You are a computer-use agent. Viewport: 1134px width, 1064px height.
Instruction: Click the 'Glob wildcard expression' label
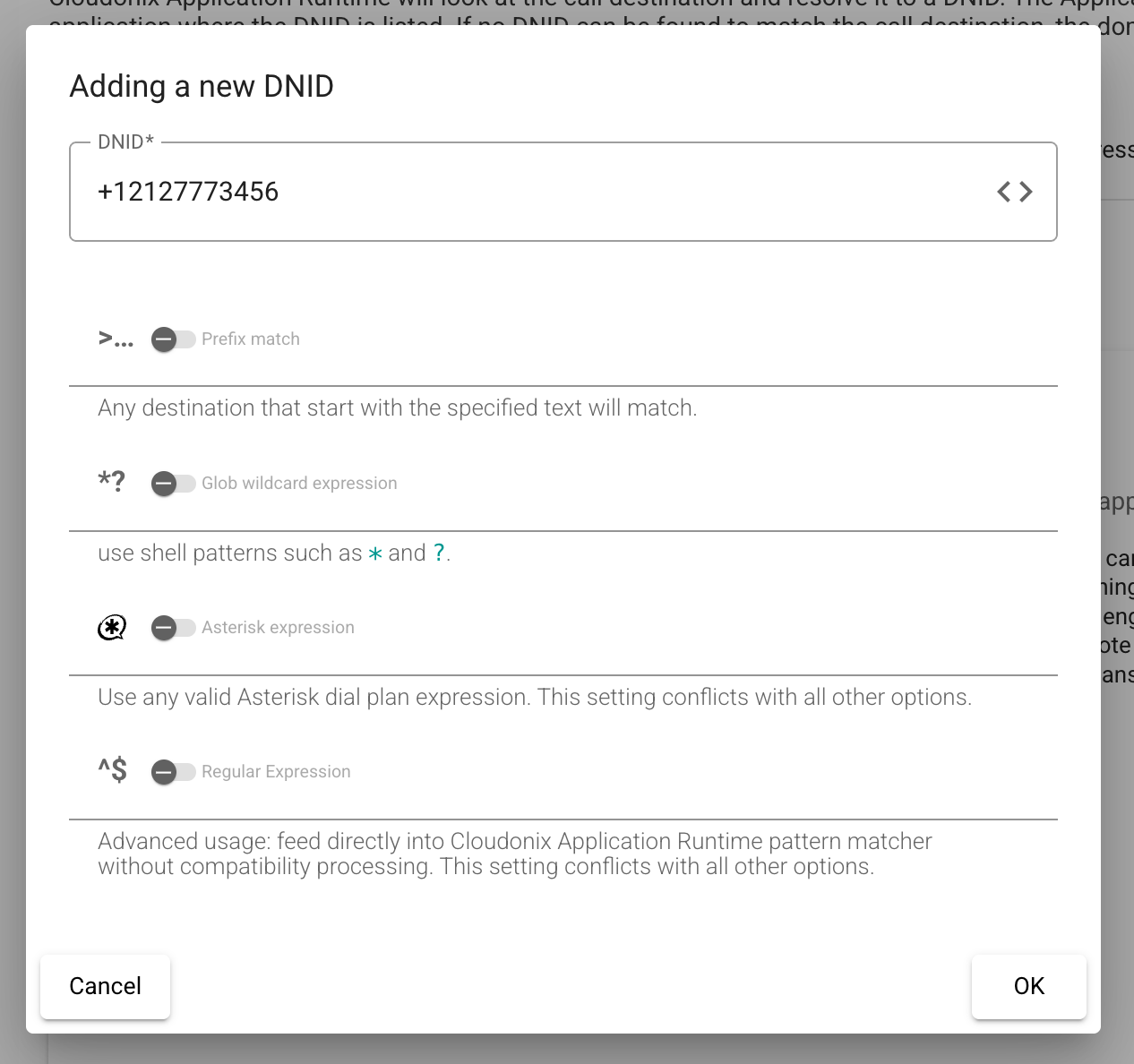click(x=299, y=484)
